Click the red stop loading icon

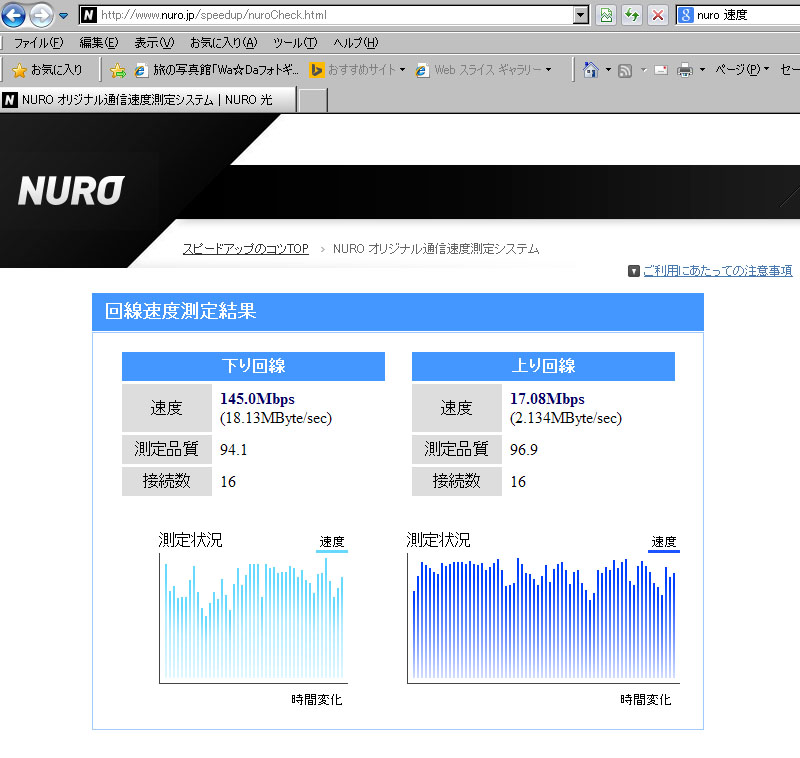658,15
